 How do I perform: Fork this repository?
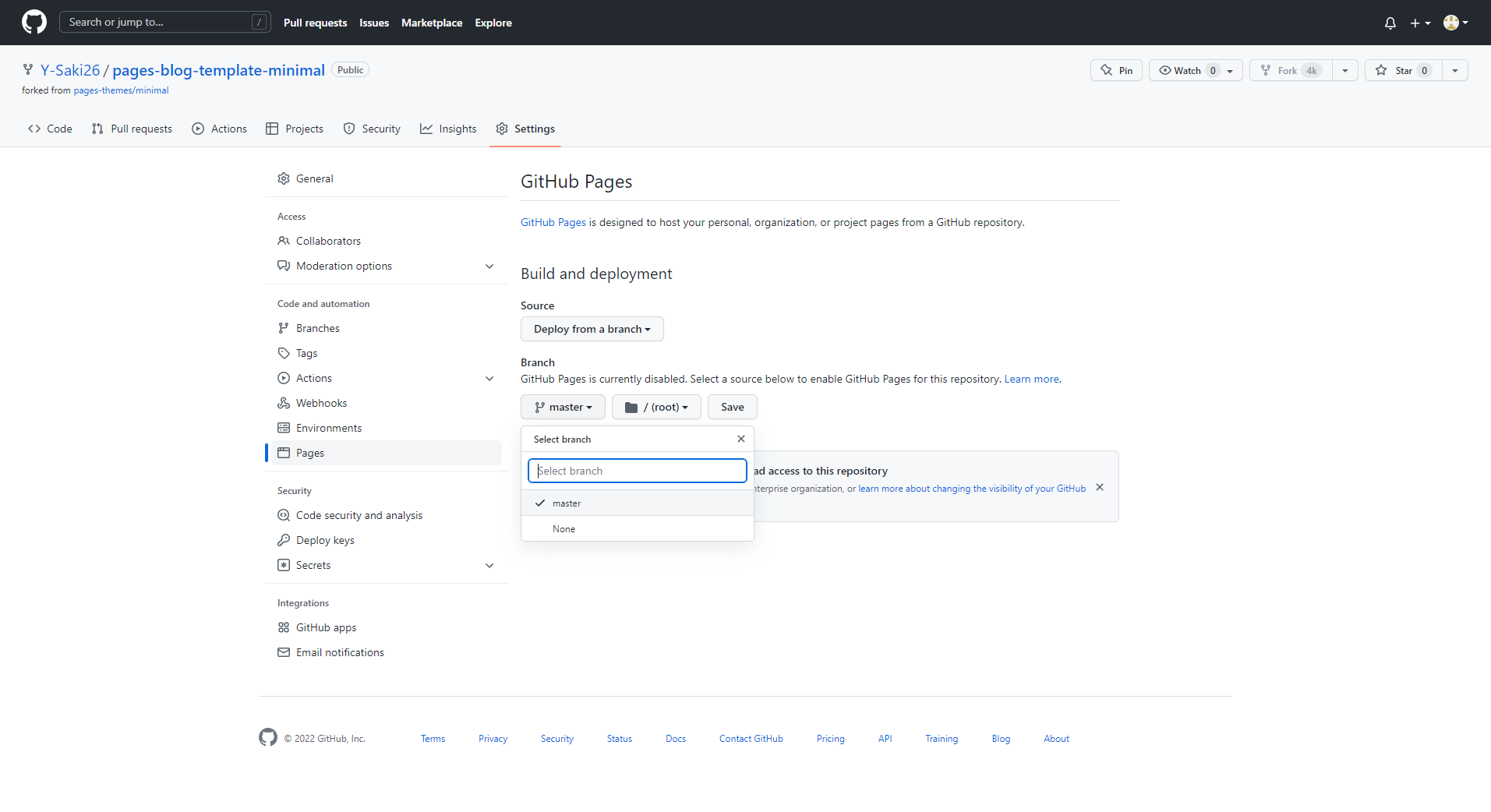pyautogui.click(x=1291, y=70)
